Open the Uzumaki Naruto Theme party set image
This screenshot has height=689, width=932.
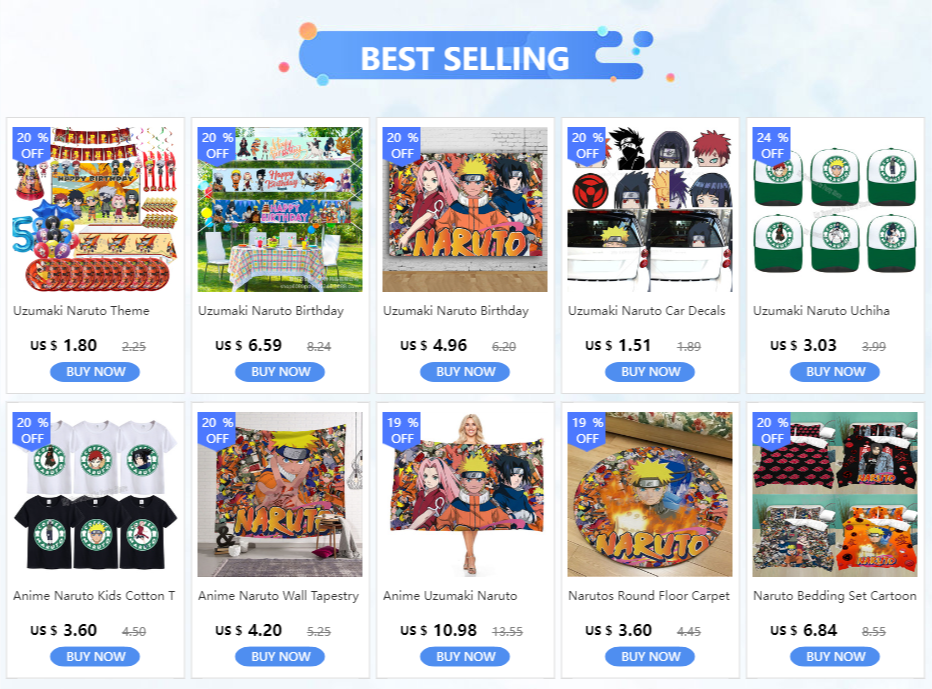[x=95, y=209]
